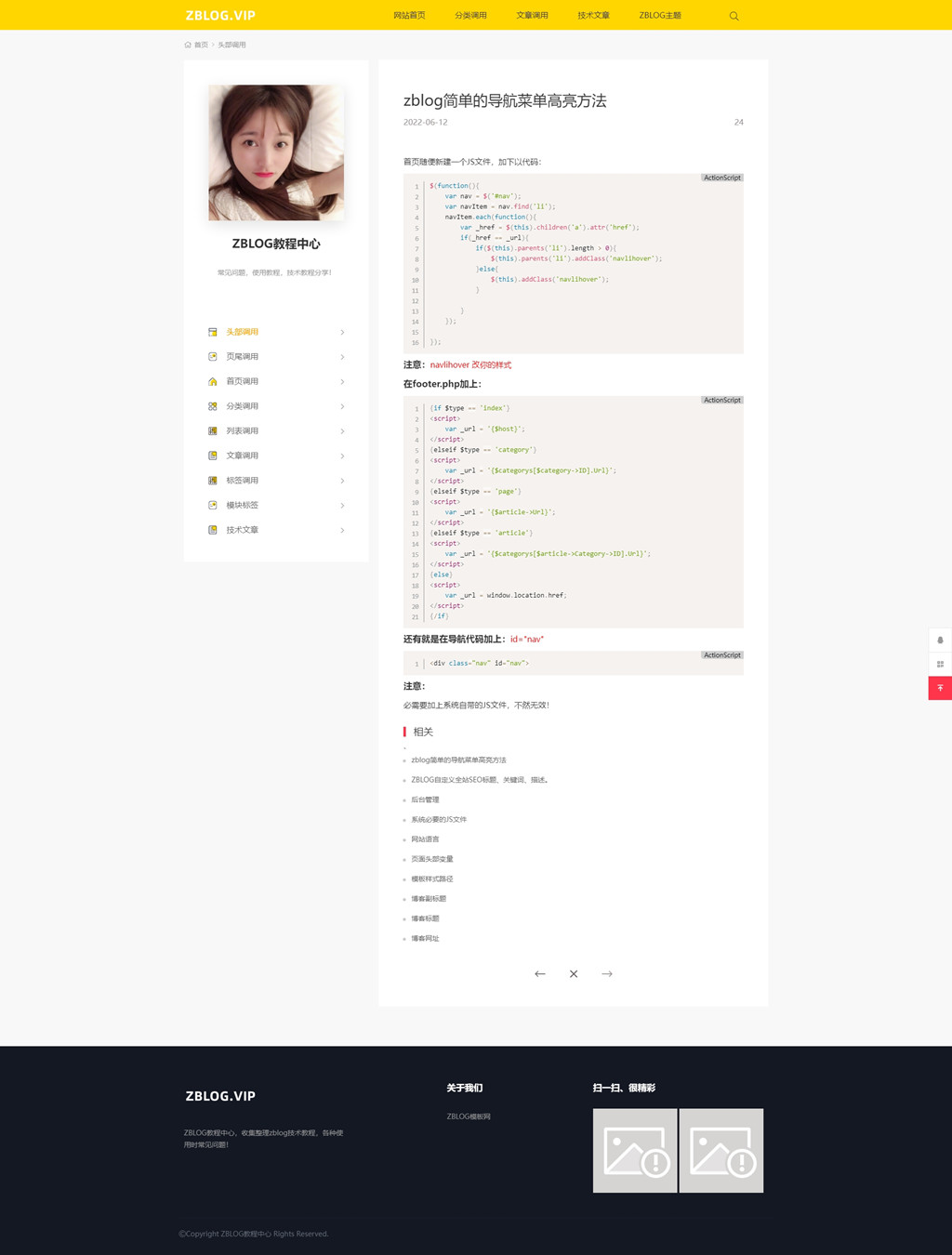Screen dimensions: 952x1255
Task: Expand the 标签调用 chevron arrow
Action: click(x=342, y=481)
